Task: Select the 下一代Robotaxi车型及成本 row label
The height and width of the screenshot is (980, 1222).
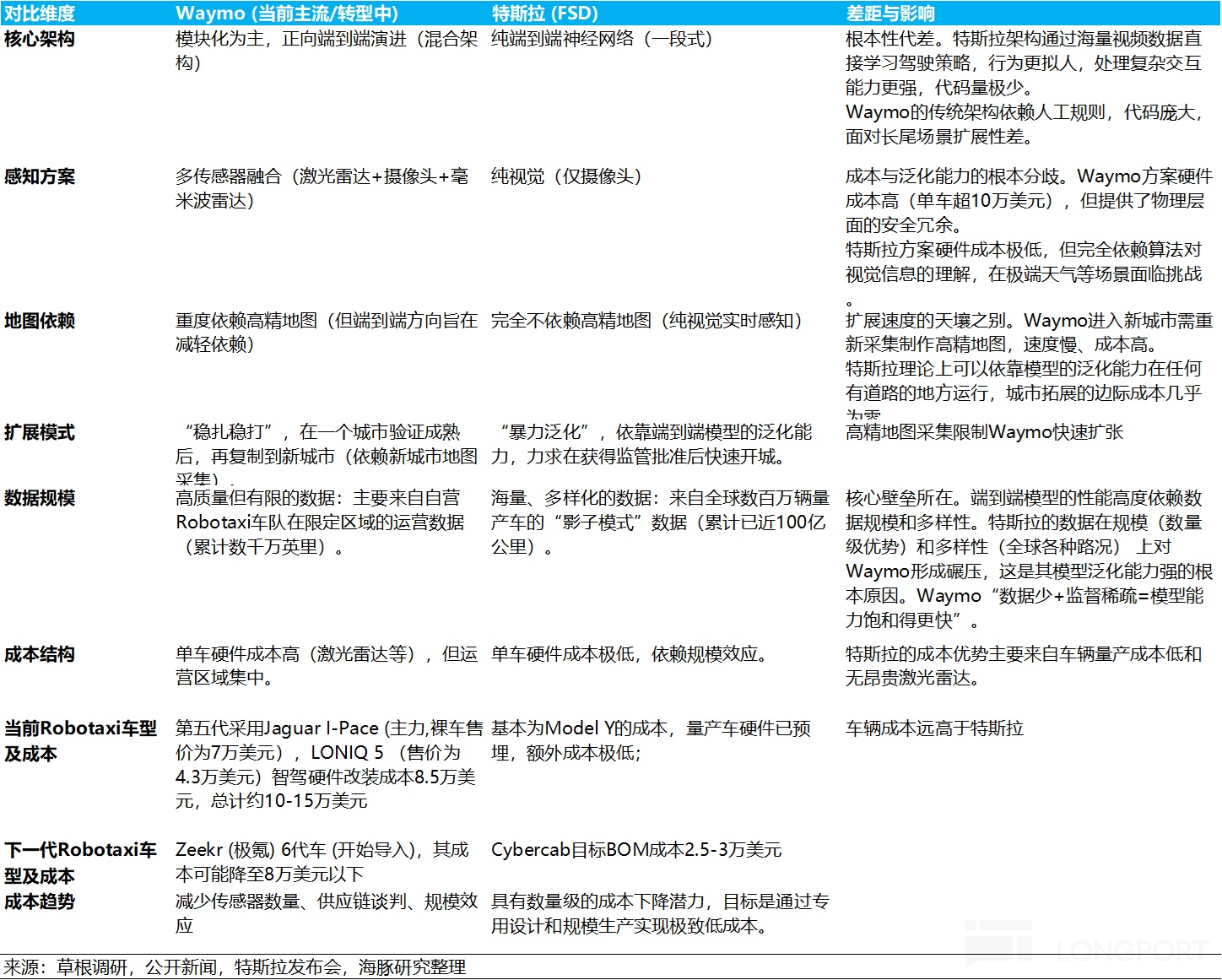Action: (x=80, y=862)
